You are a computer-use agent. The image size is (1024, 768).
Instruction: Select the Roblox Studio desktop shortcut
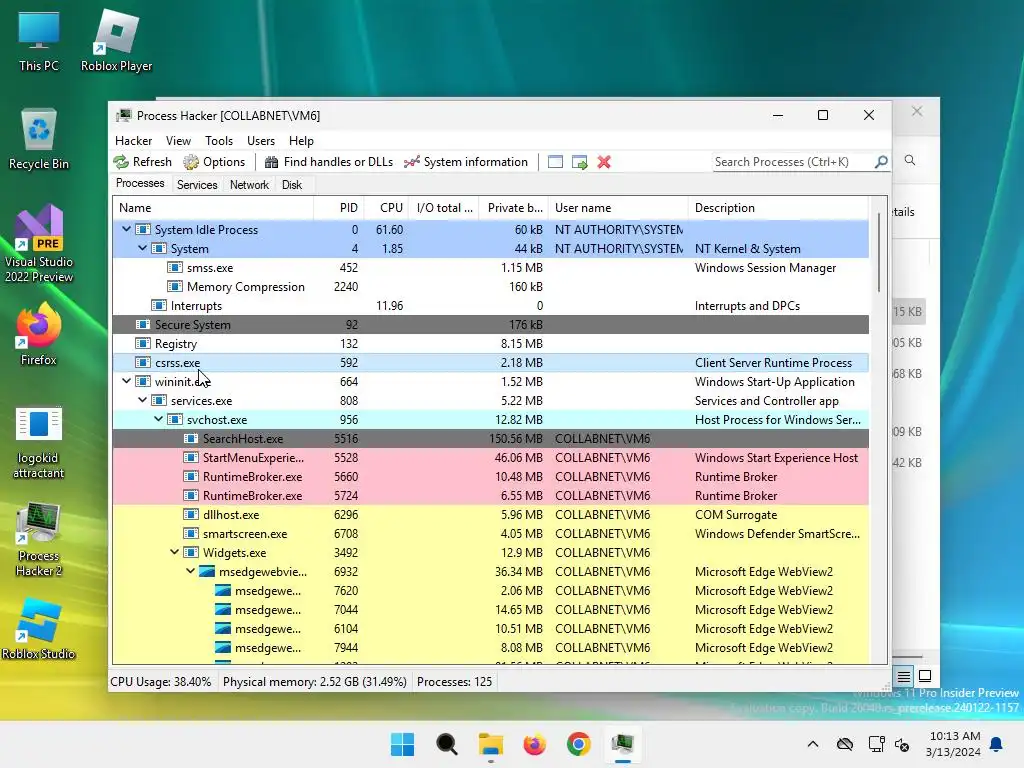[39, 629]
